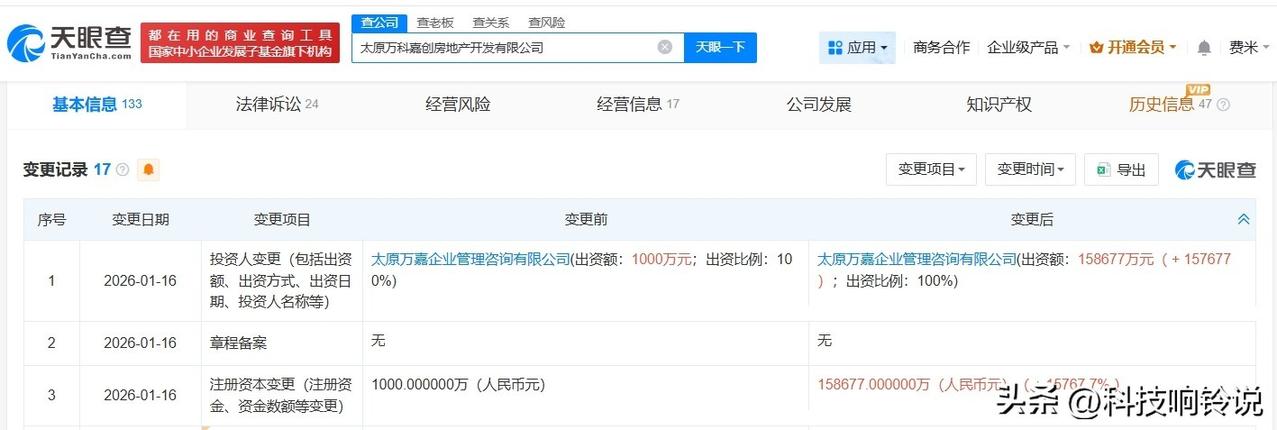Image resolution: width=1277 pixels, height=430 pixels.
Task: Click the 天眼一下 search button
Action: (x=720, y=47)
